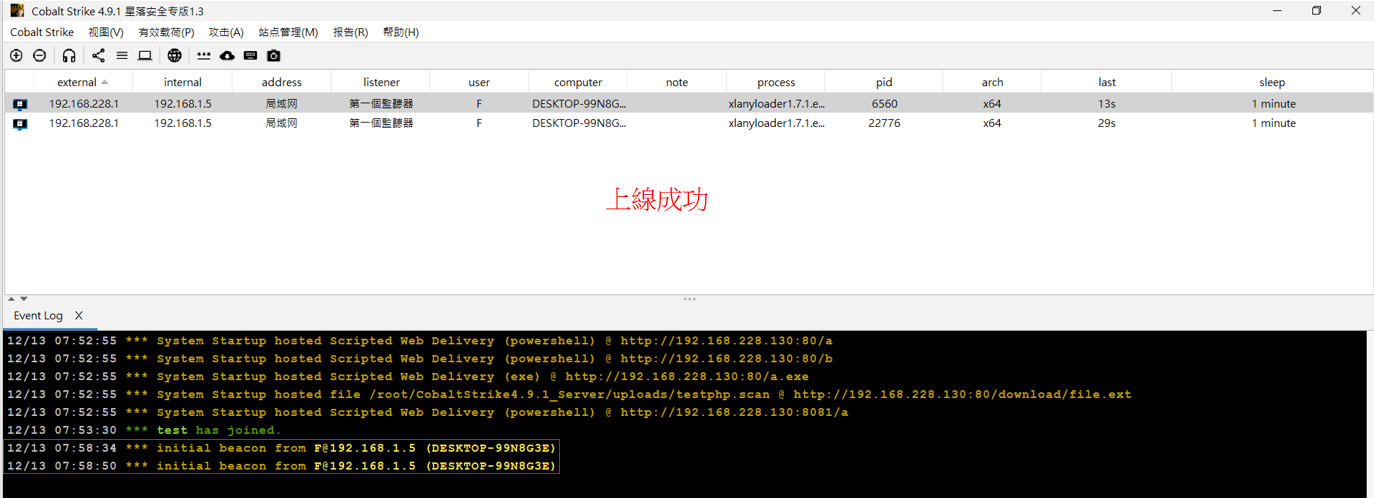Open the 帮助(H) menu
The image size is (1374, 498).
point(401,32)
